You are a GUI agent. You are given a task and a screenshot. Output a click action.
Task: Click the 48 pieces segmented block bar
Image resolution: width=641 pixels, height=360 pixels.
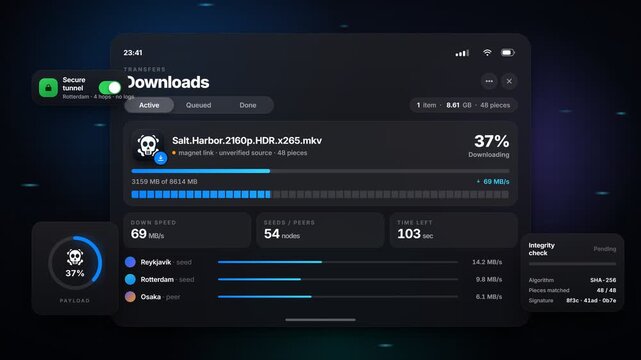[x=320, y=195]
